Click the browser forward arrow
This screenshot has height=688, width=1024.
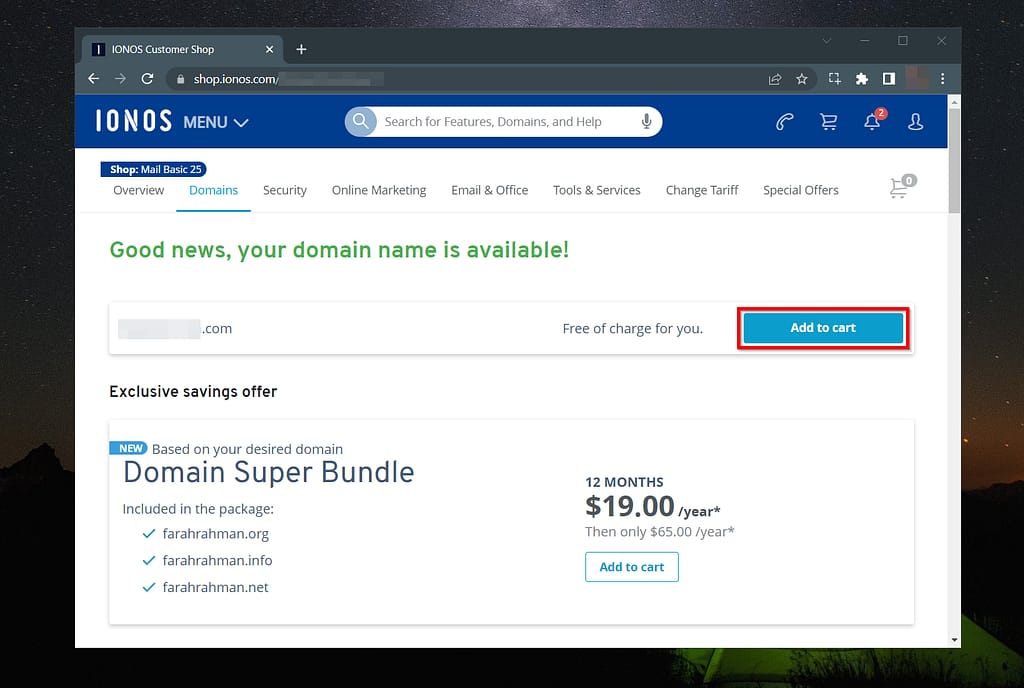[120, 79]
